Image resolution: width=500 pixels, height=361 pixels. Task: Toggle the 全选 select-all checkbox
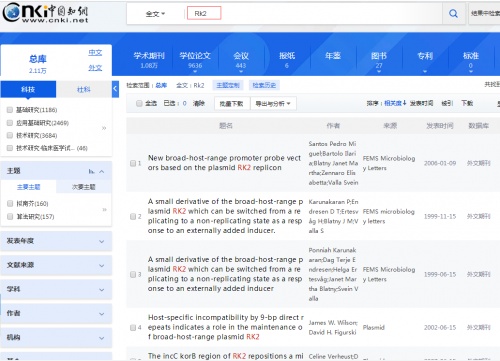click(x=139, y=103)
